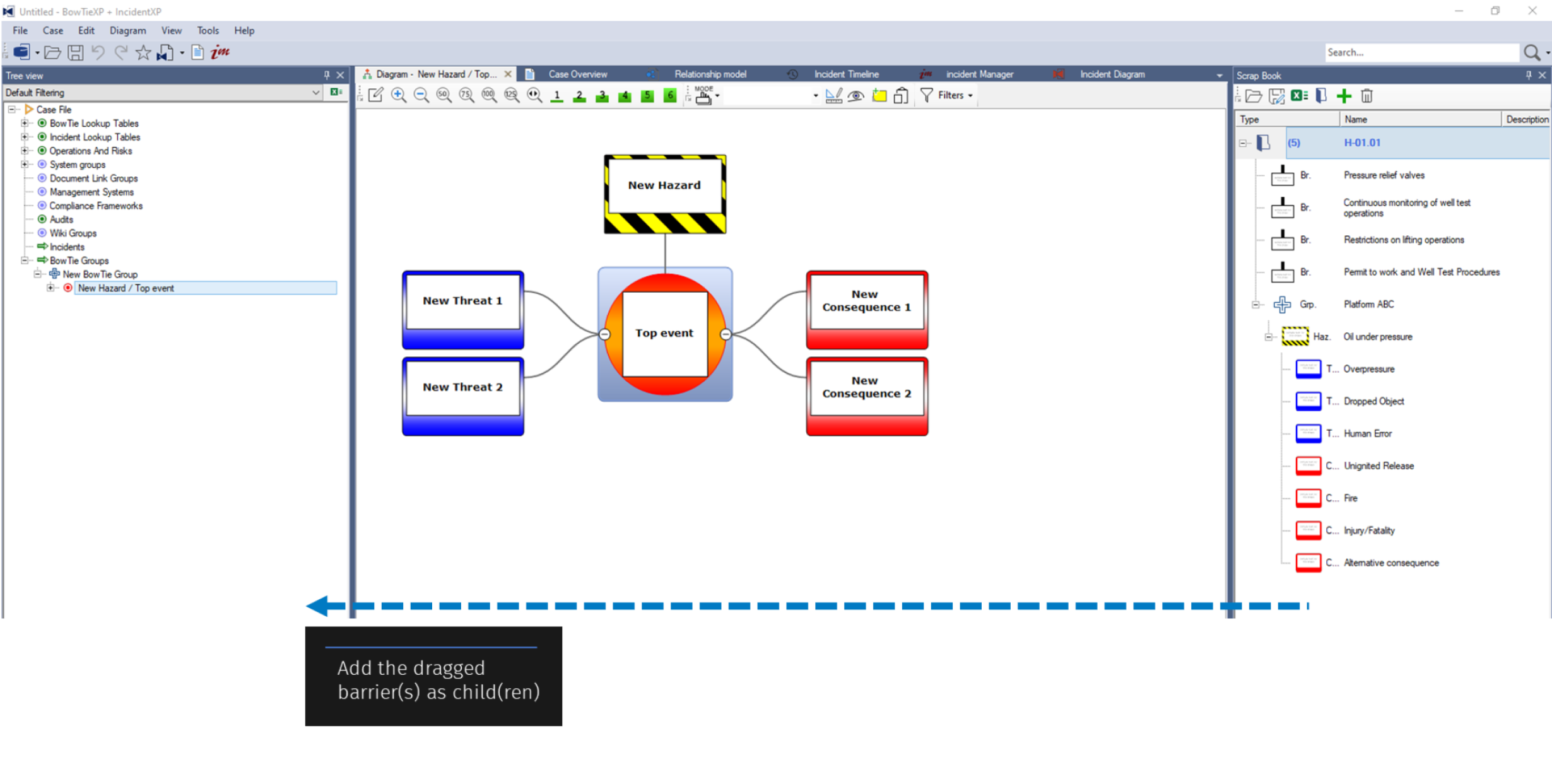This screenshot has width=1552, height=784.
Task: Click the zoom in magnifier icon
Action: point(398,95)
